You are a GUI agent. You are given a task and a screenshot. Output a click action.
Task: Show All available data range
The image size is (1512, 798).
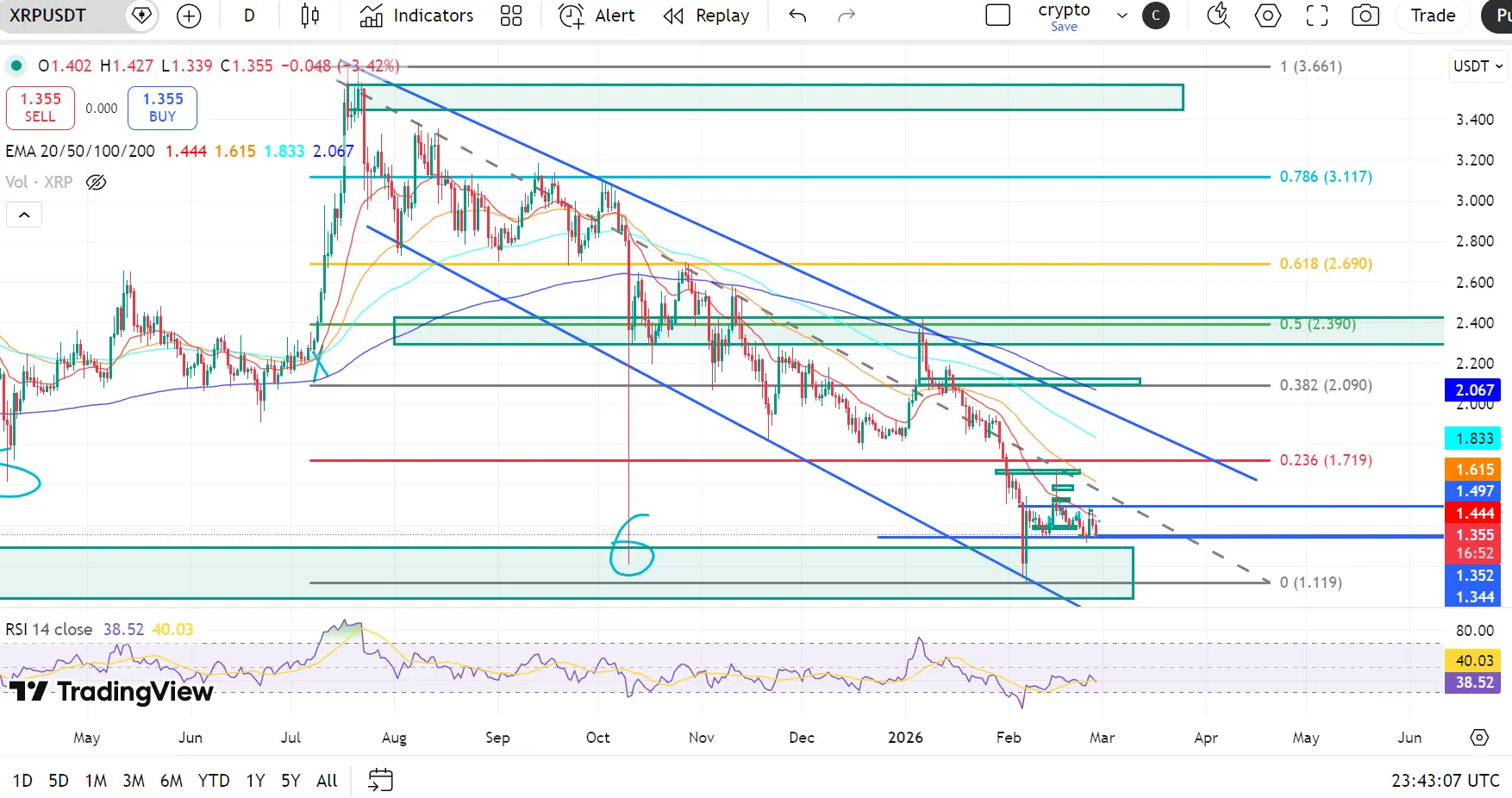[x=327, y=781]
